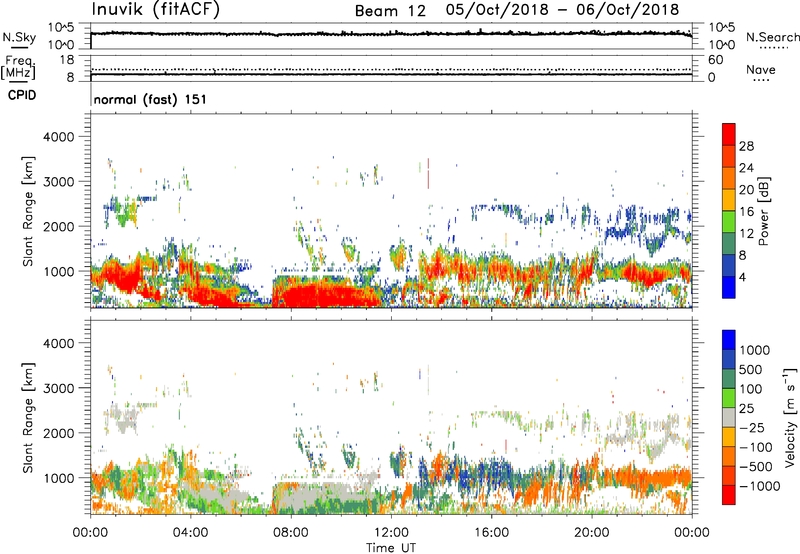The width and height of the screenshot is (800, 554).
Task: Select the 'Beam 12' label
Action: (x=390, y=11)
